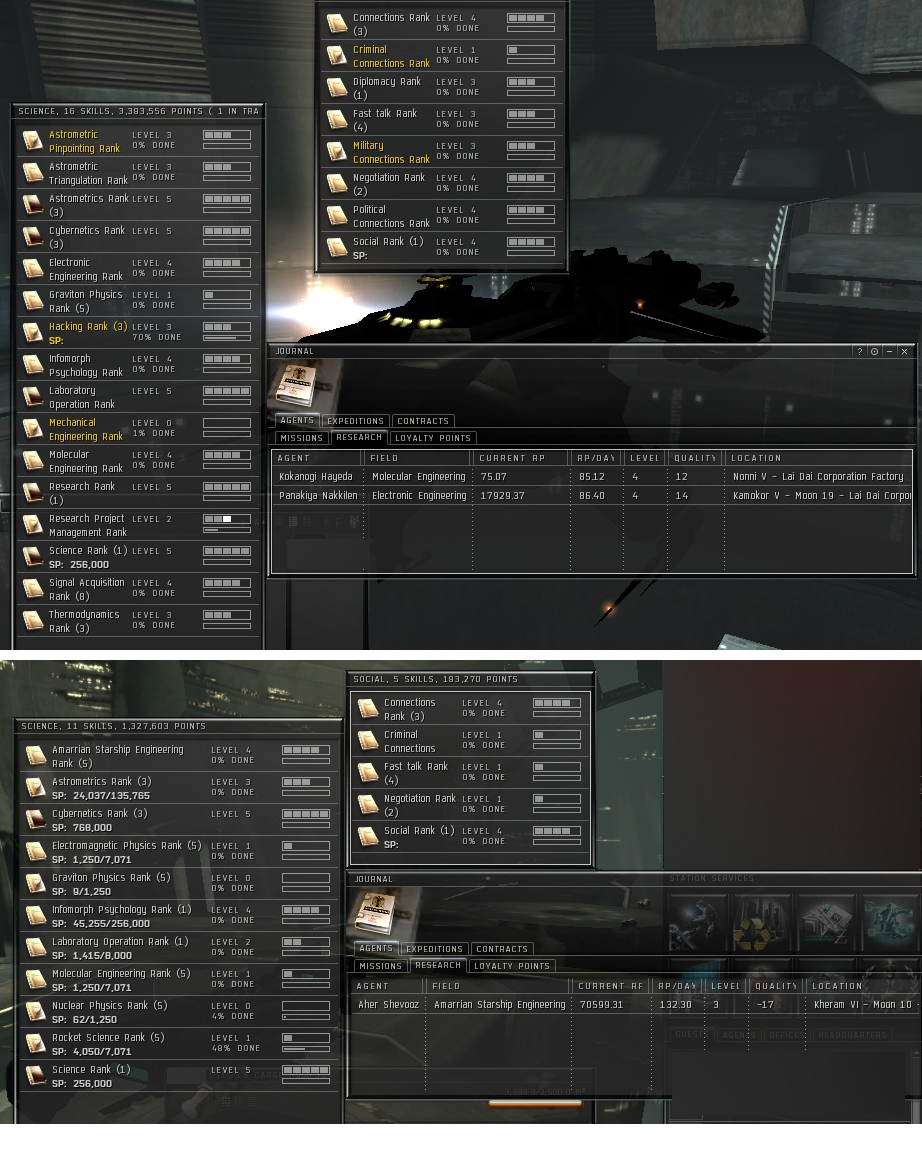922x1149 pixels.
Task: Sort by RP/Day header above 132.30
Action: tap(676, 986)
